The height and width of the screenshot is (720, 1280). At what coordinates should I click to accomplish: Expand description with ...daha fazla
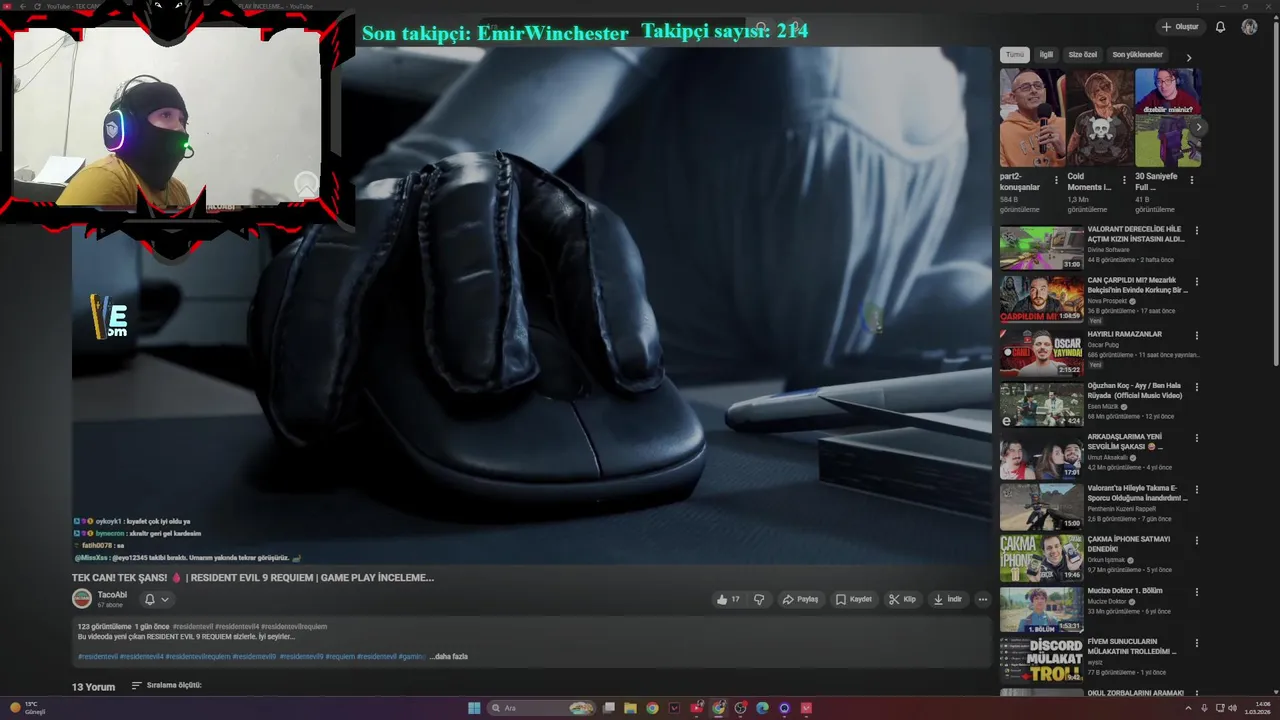[x=449, y=656]
